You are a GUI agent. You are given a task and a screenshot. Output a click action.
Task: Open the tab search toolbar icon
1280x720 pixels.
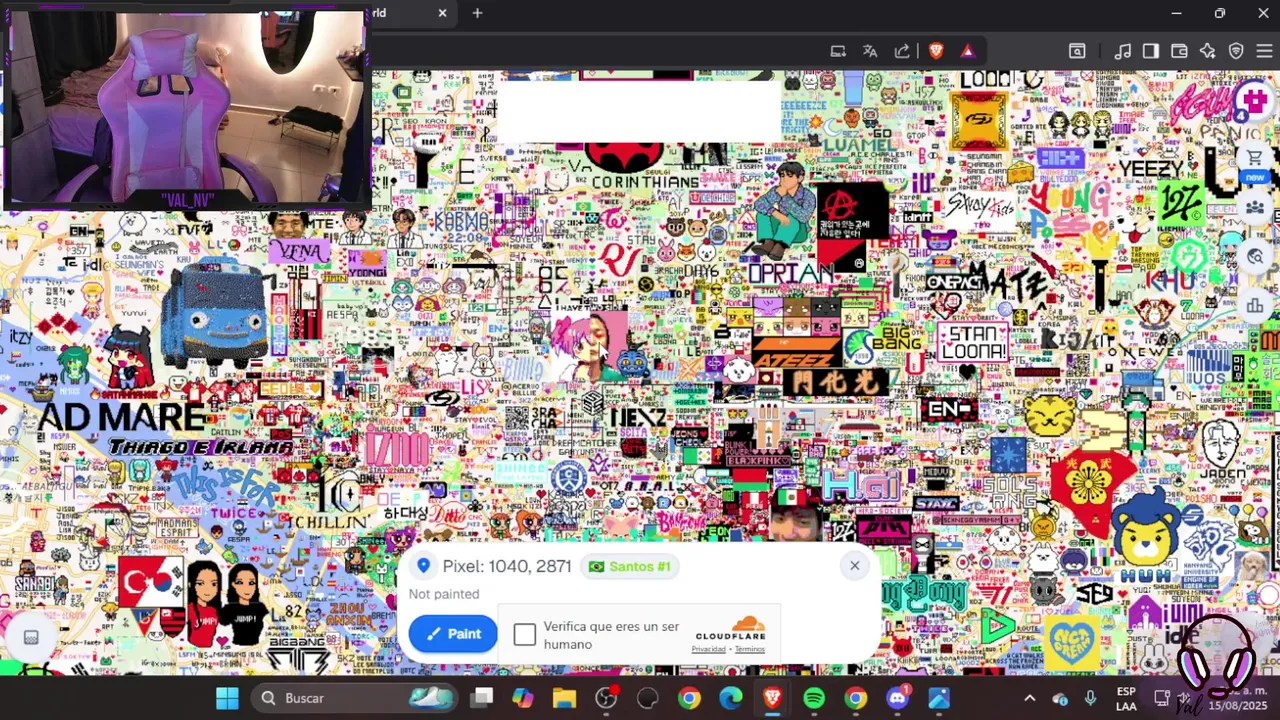(x=1077, y=51)
